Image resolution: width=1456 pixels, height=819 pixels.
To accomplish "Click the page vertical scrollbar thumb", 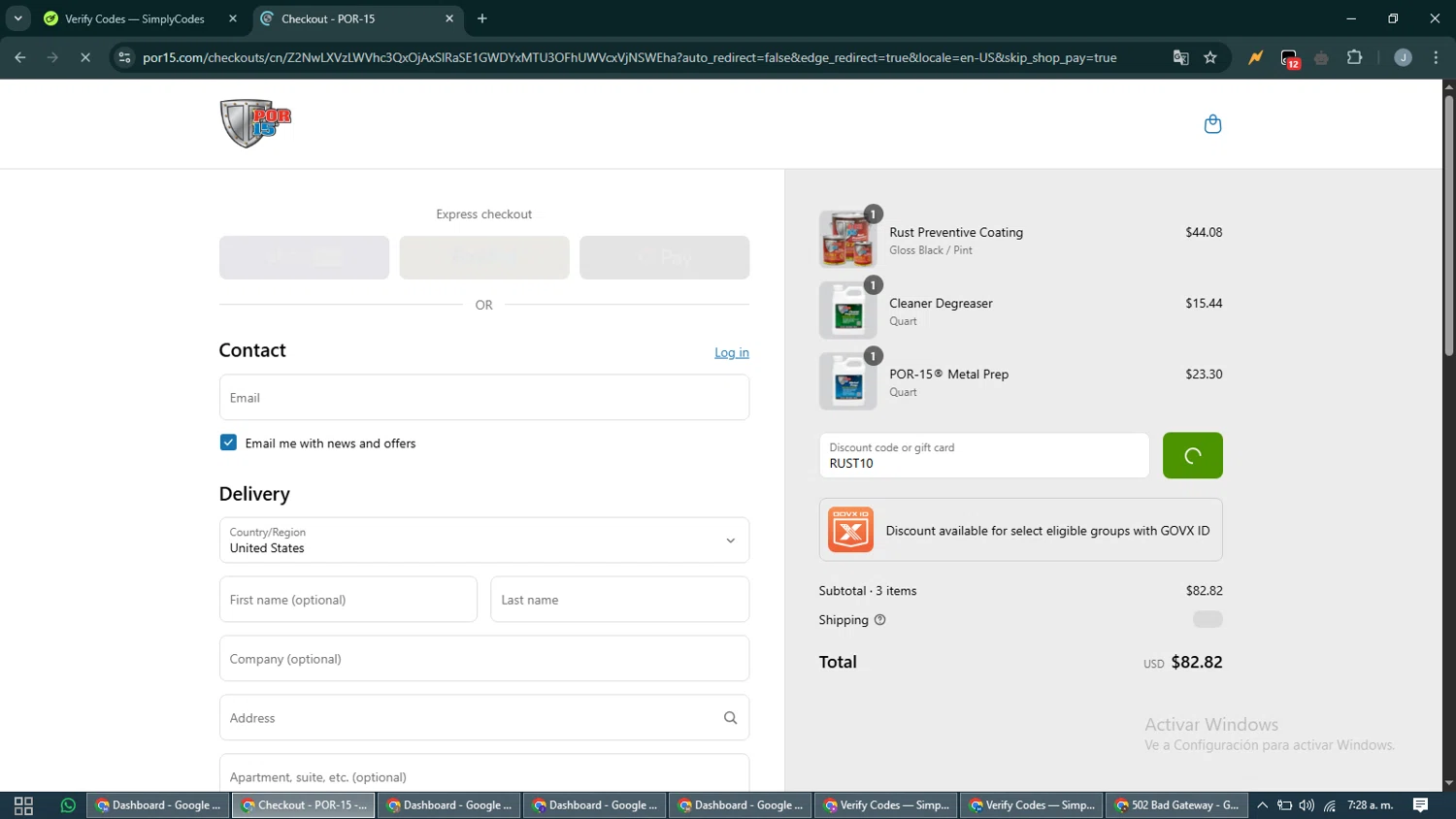I will [x=1448, y=225].
